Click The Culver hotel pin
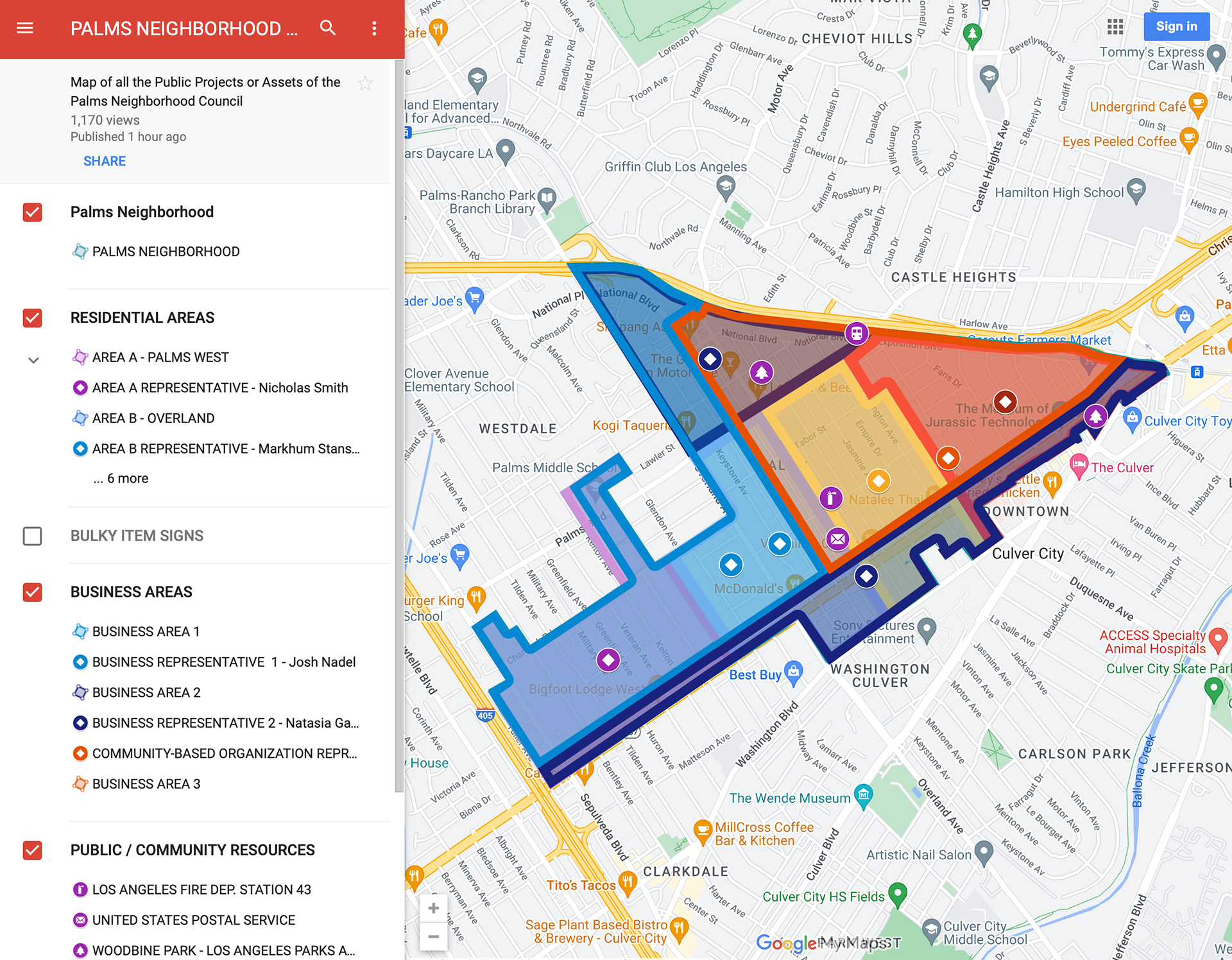1232x960 pixels. 1079,467
